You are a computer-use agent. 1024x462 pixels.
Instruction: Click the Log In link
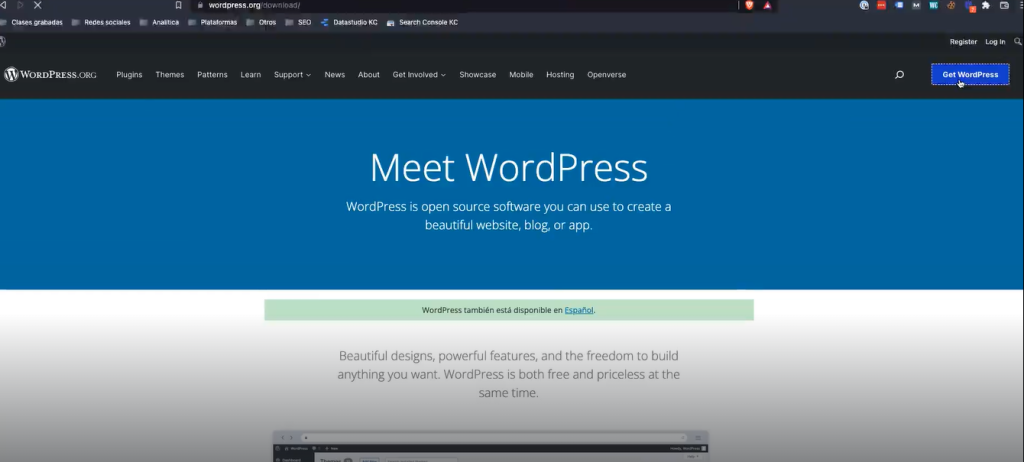(x=995, y=42)
